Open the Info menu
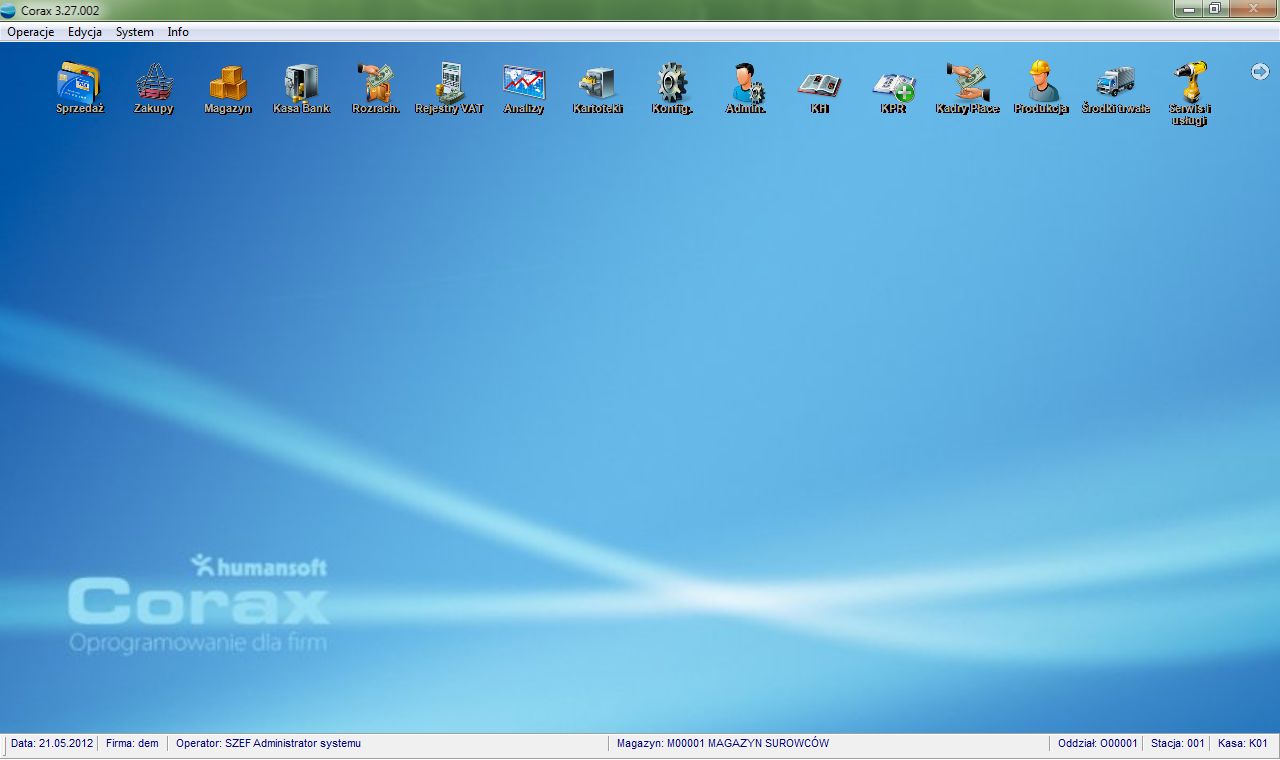This screenshot has height=760, width=1280. pos(178,32)
